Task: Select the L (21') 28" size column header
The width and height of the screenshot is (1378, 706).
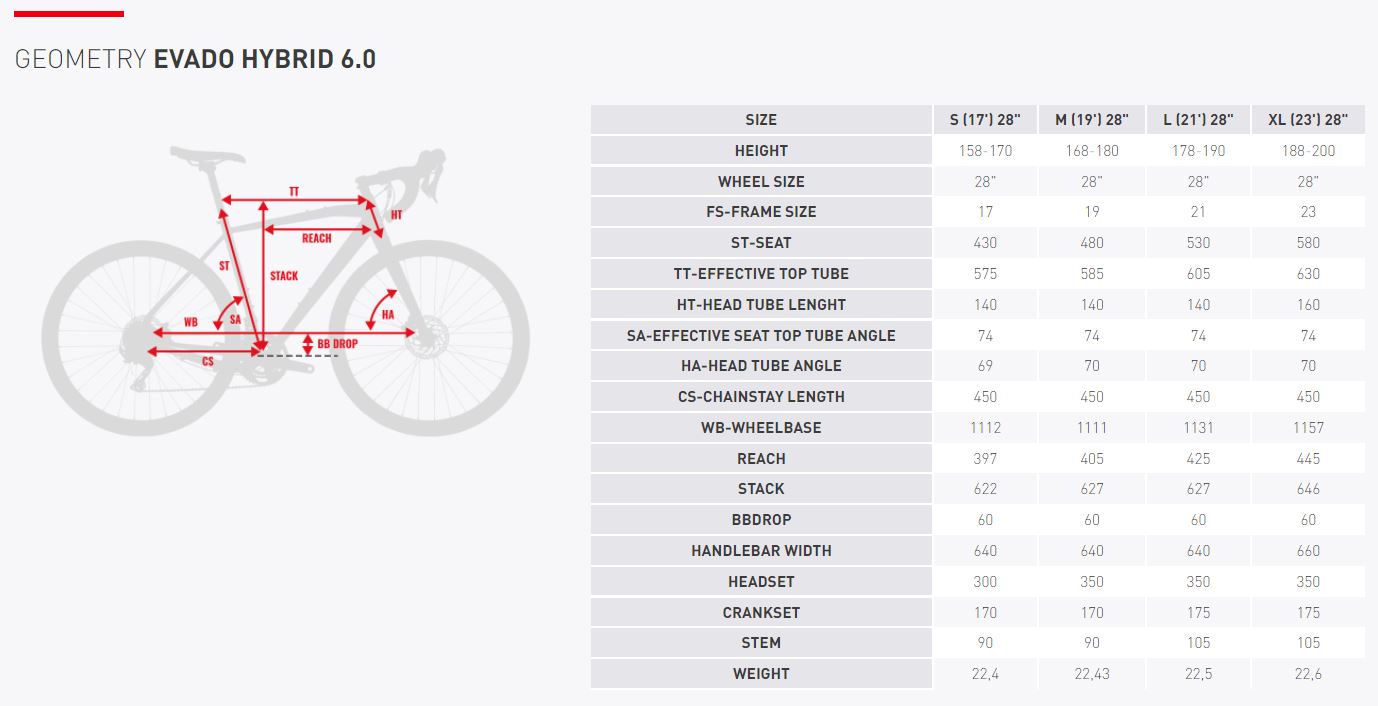Action: point(1198,120)
